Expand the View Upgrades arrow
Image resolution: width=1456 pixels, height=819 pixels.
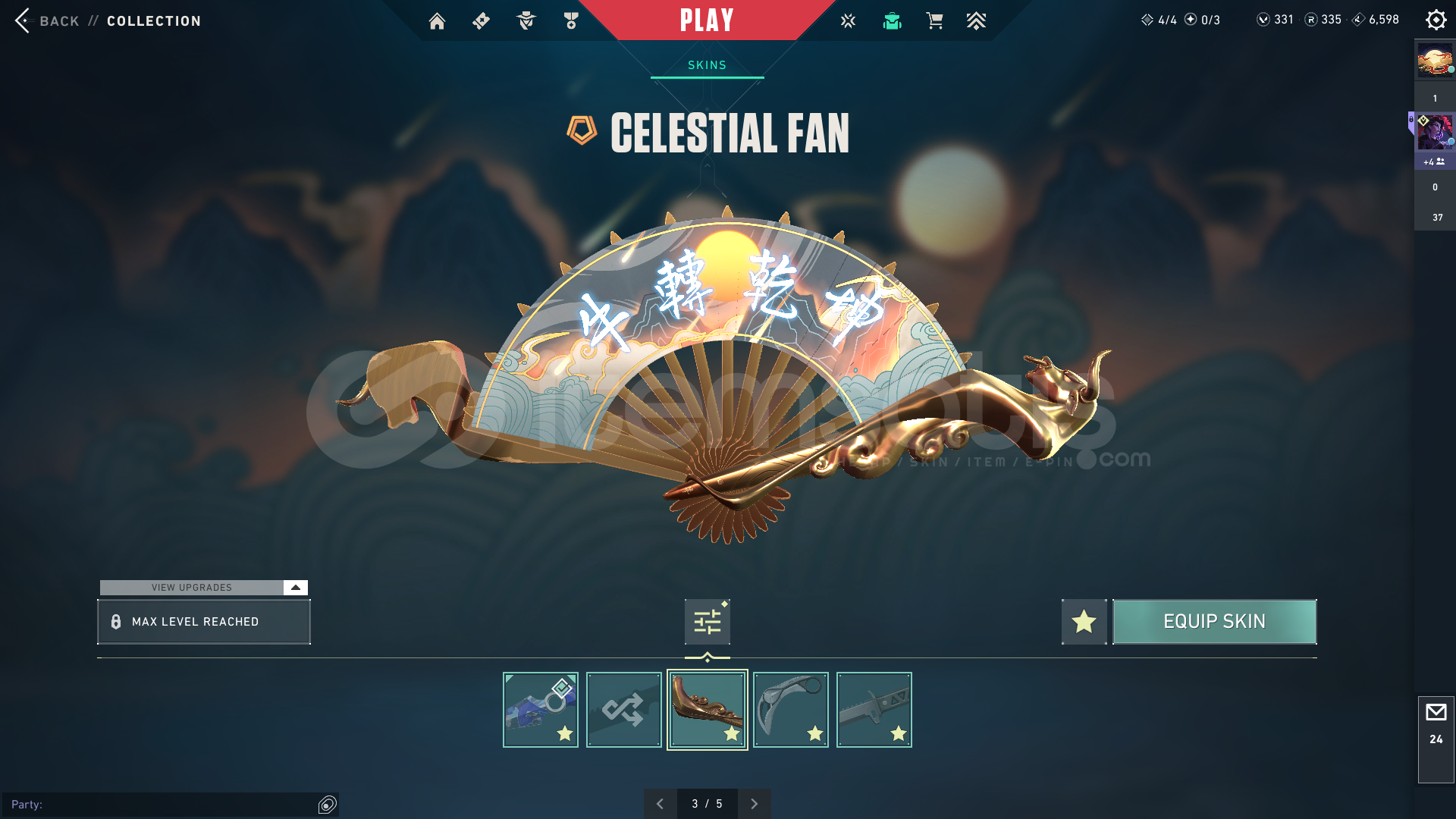click(x=296, y=588)
